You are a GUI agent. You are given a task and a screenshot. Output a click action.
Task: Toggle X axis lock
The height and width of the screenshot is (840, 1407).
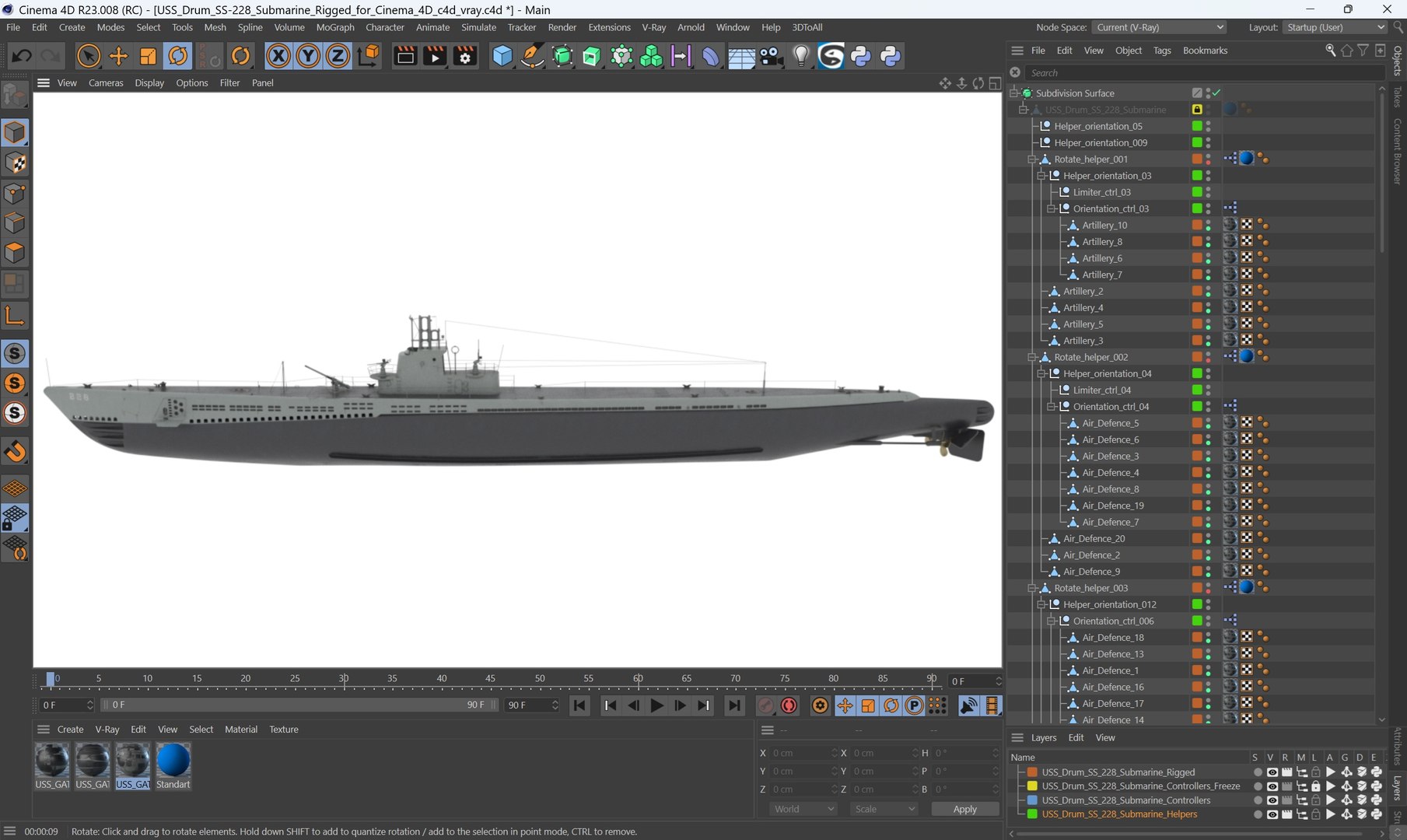point(278,56)
